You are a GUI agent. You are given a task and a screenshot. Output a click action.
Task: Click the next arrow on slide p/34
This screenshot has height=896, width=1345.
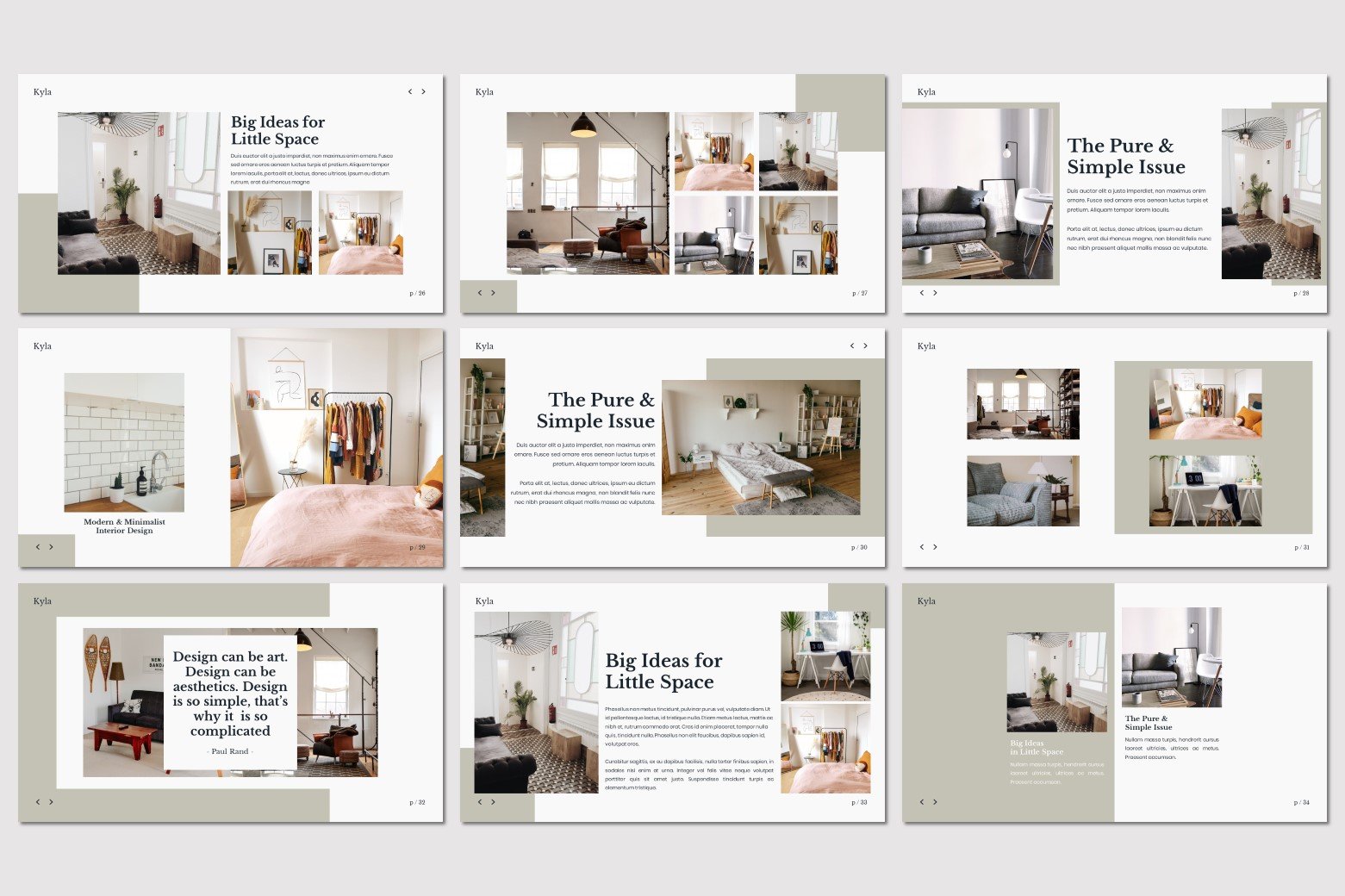click(935, 802)
